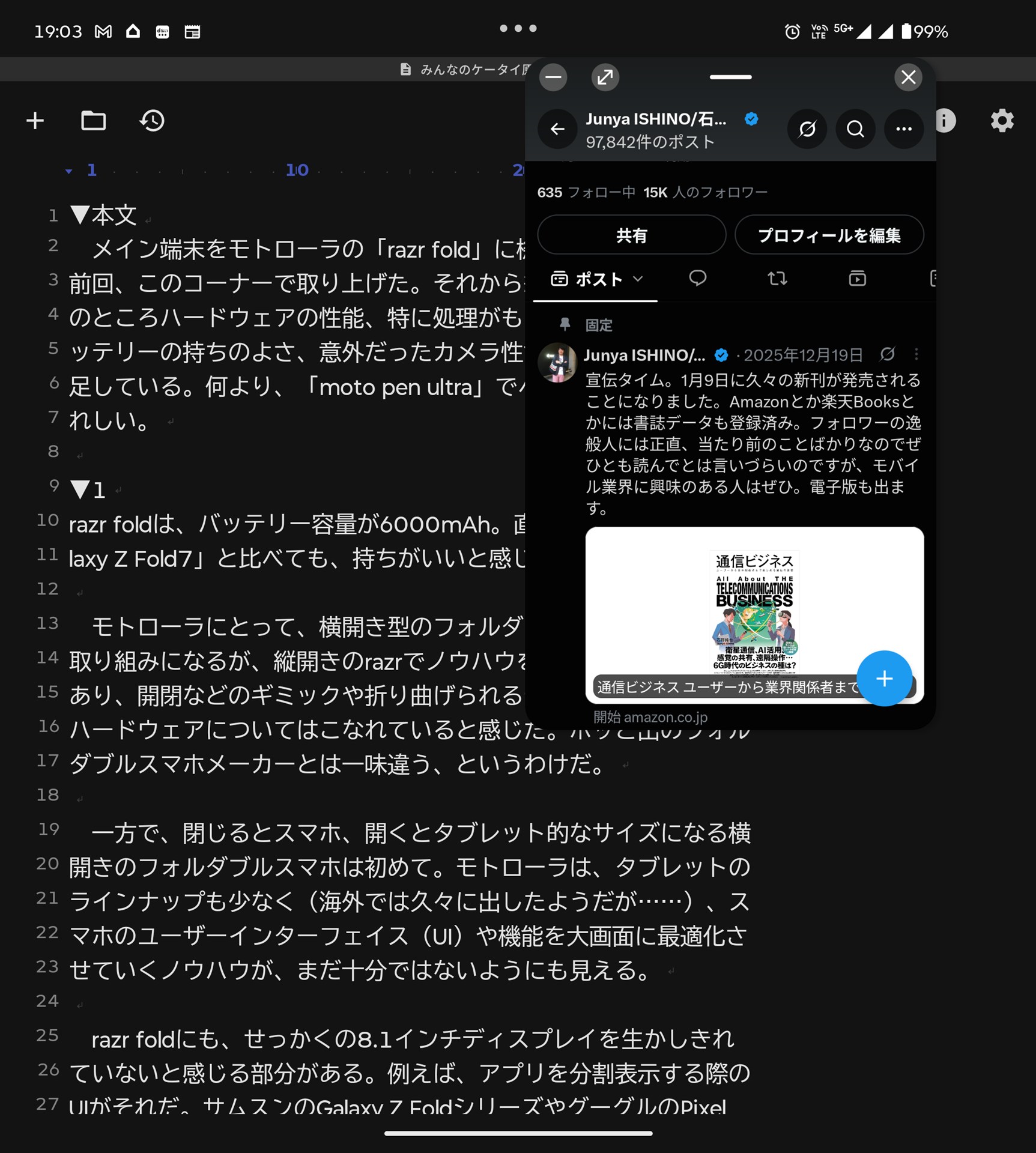Open the Replies tab speech bubble
Viewport: 1036px width, 1153px height.
(697, 278)
